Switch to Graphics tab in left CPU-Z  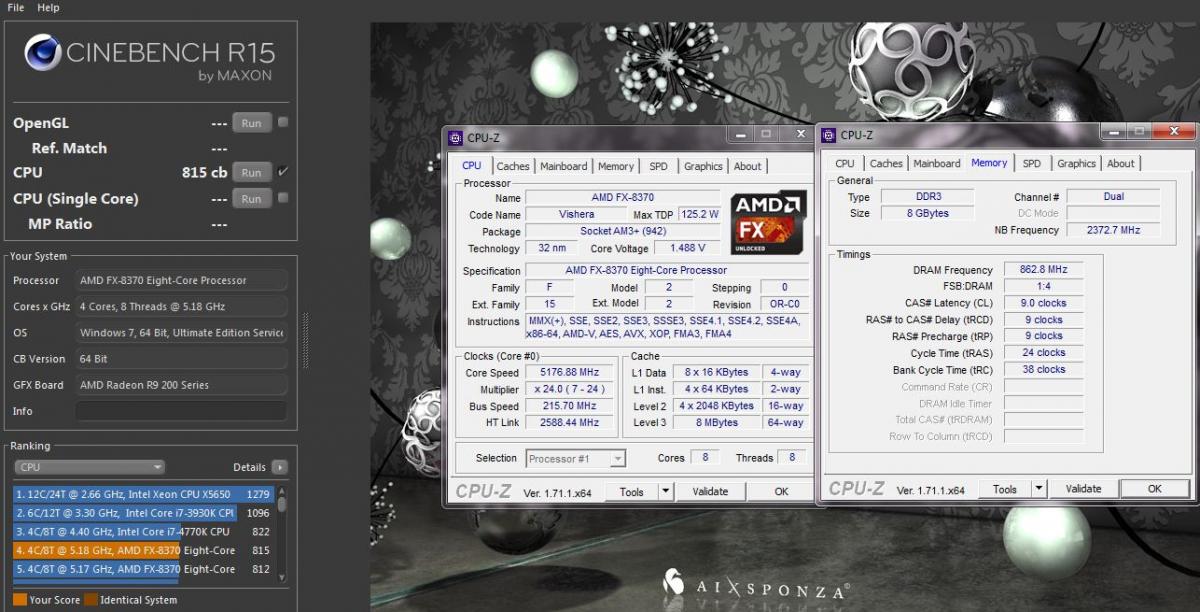pyautogui.click(x=703, y=166)
